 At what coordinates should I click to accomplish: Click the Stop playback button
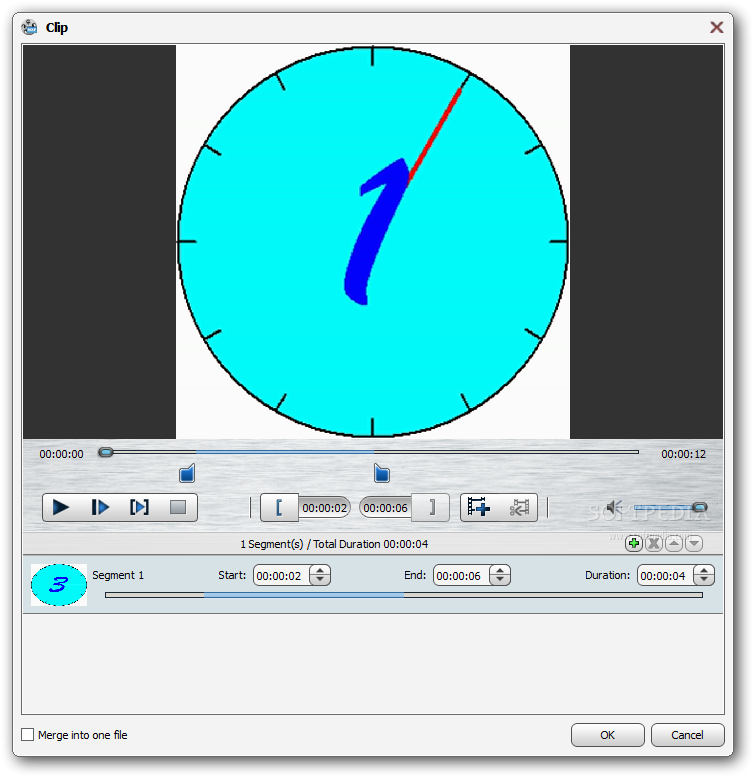pyautogui.click(x=178, y=507)
